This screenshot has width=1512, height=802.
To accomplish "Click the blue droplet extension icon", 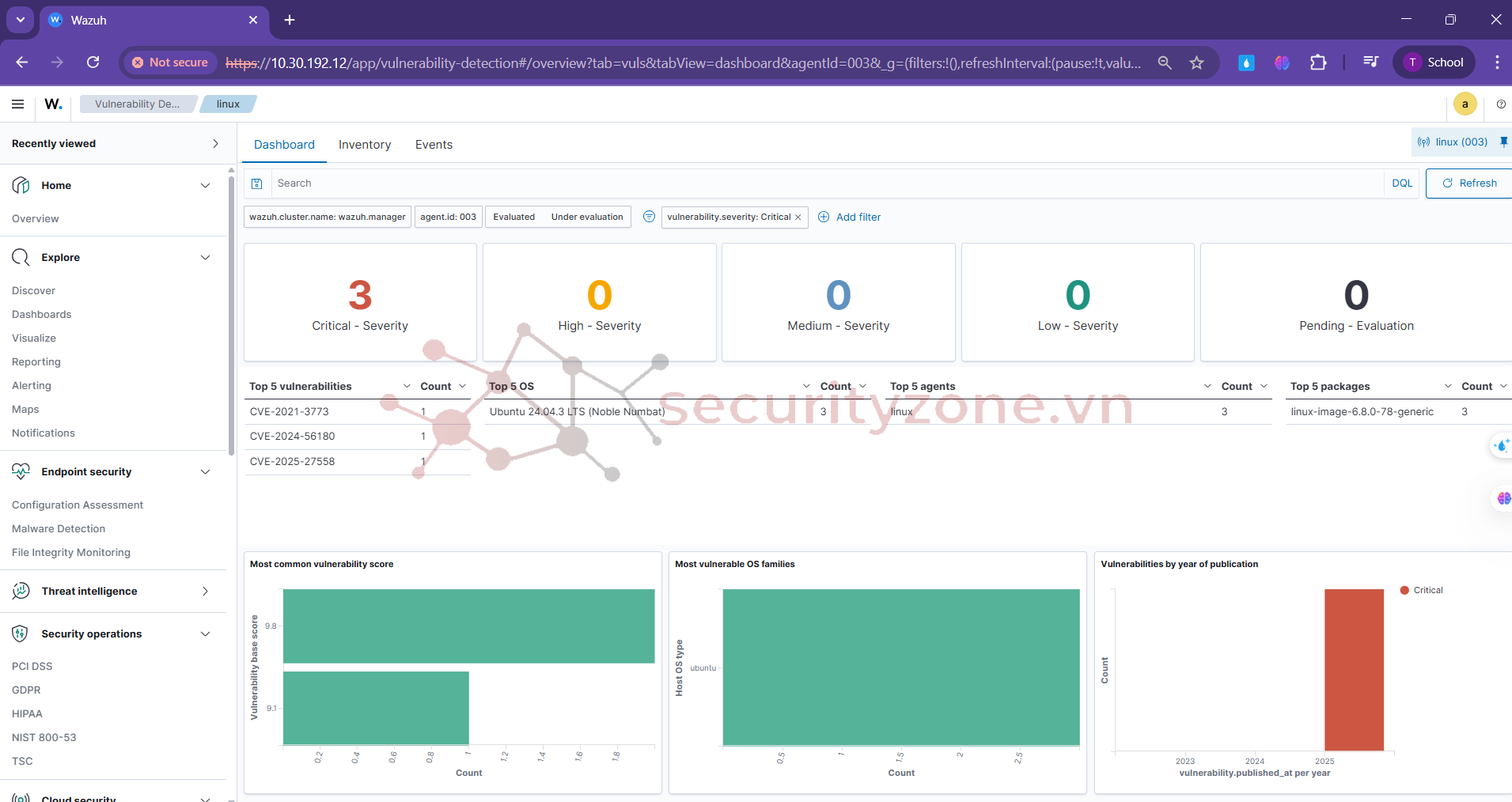I will pos(1246,62).
